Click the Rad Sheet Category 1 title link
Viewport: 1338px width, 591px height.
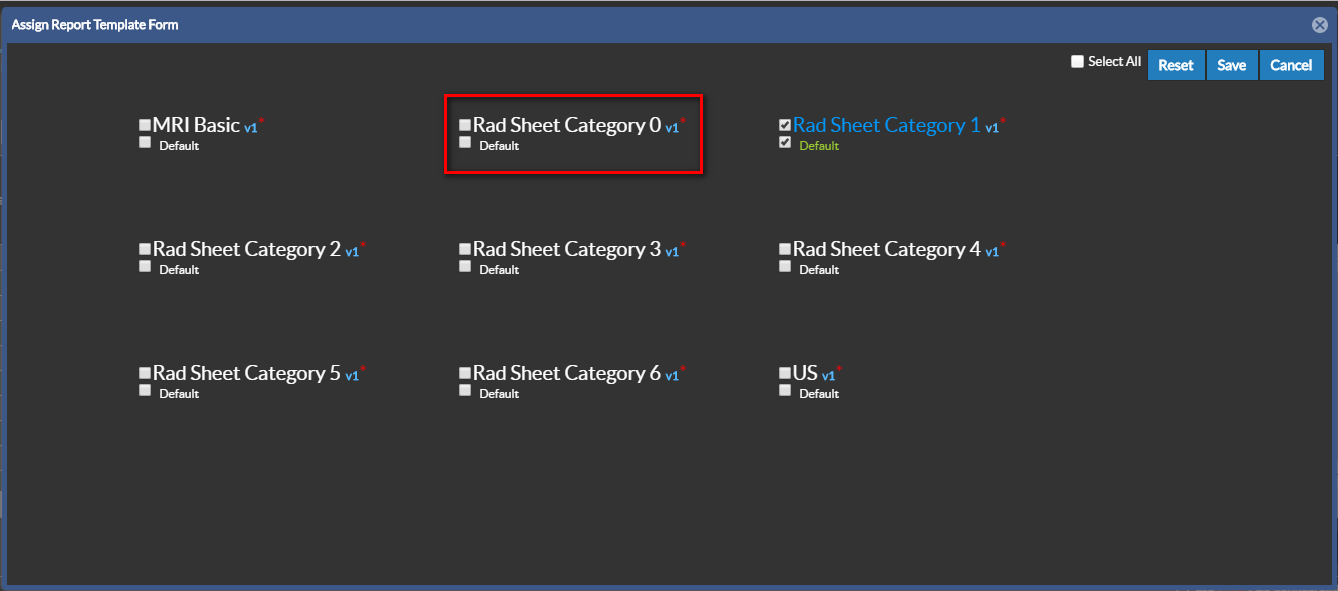[886, 125]
